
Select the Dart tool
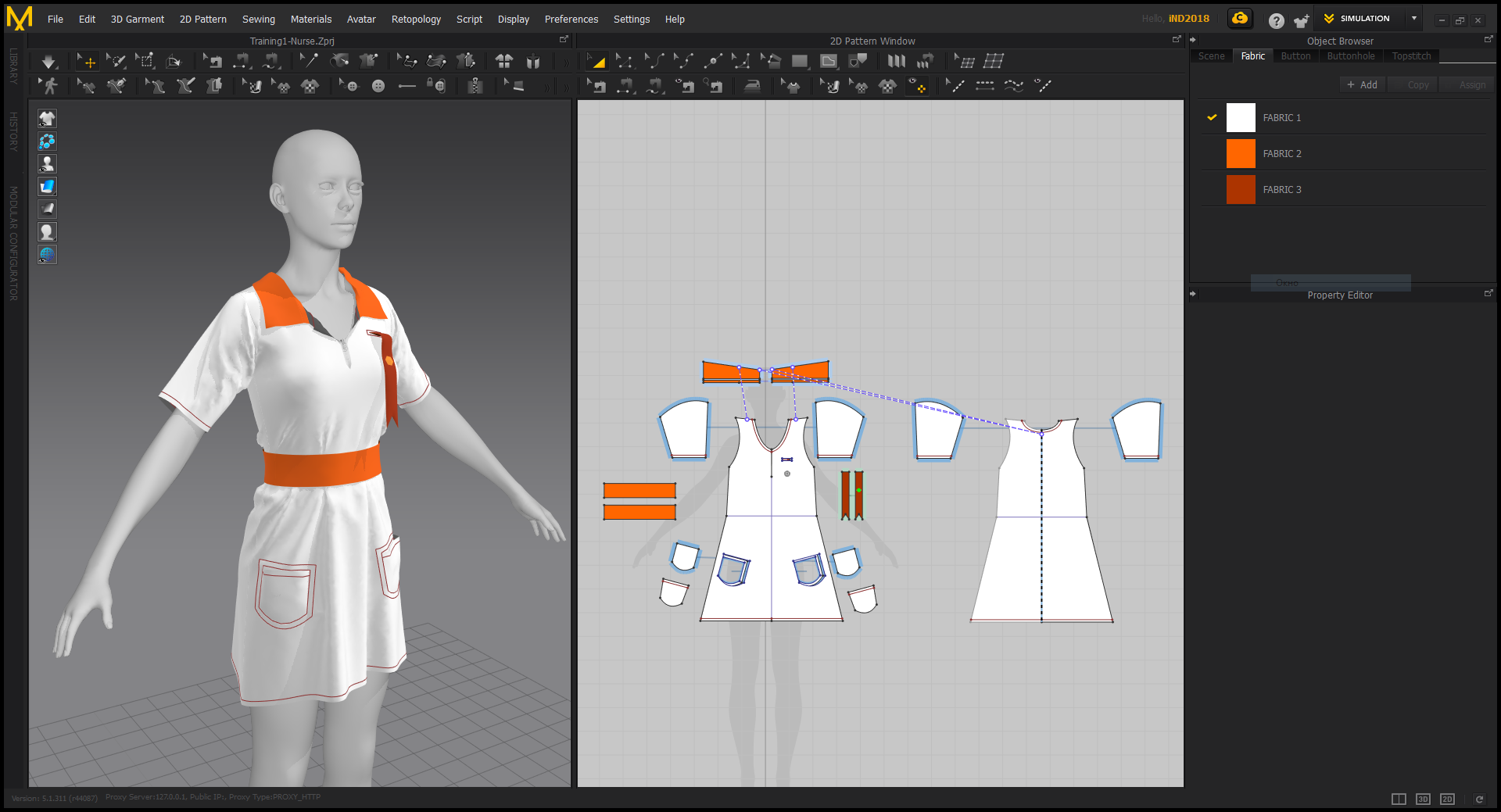(858, 61)
